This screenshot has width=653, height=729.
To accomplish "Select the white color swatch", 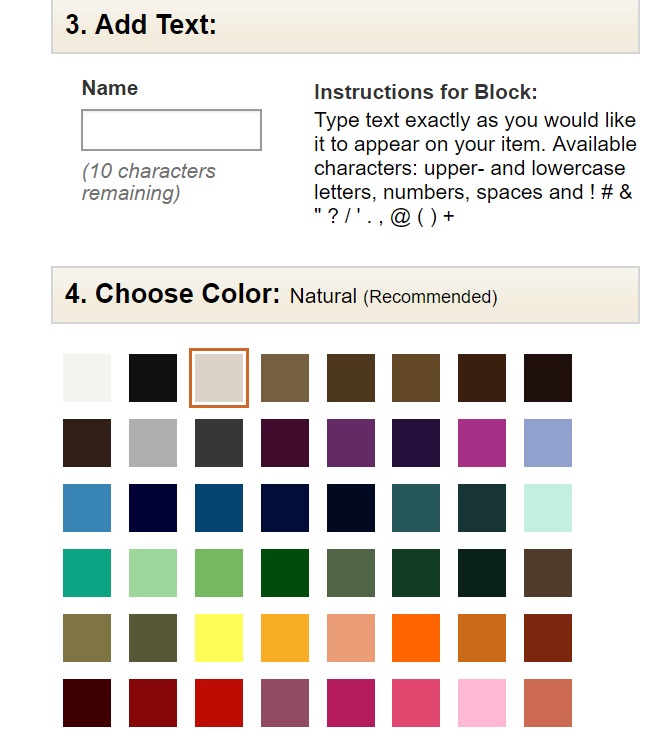I will pos(87,378).
